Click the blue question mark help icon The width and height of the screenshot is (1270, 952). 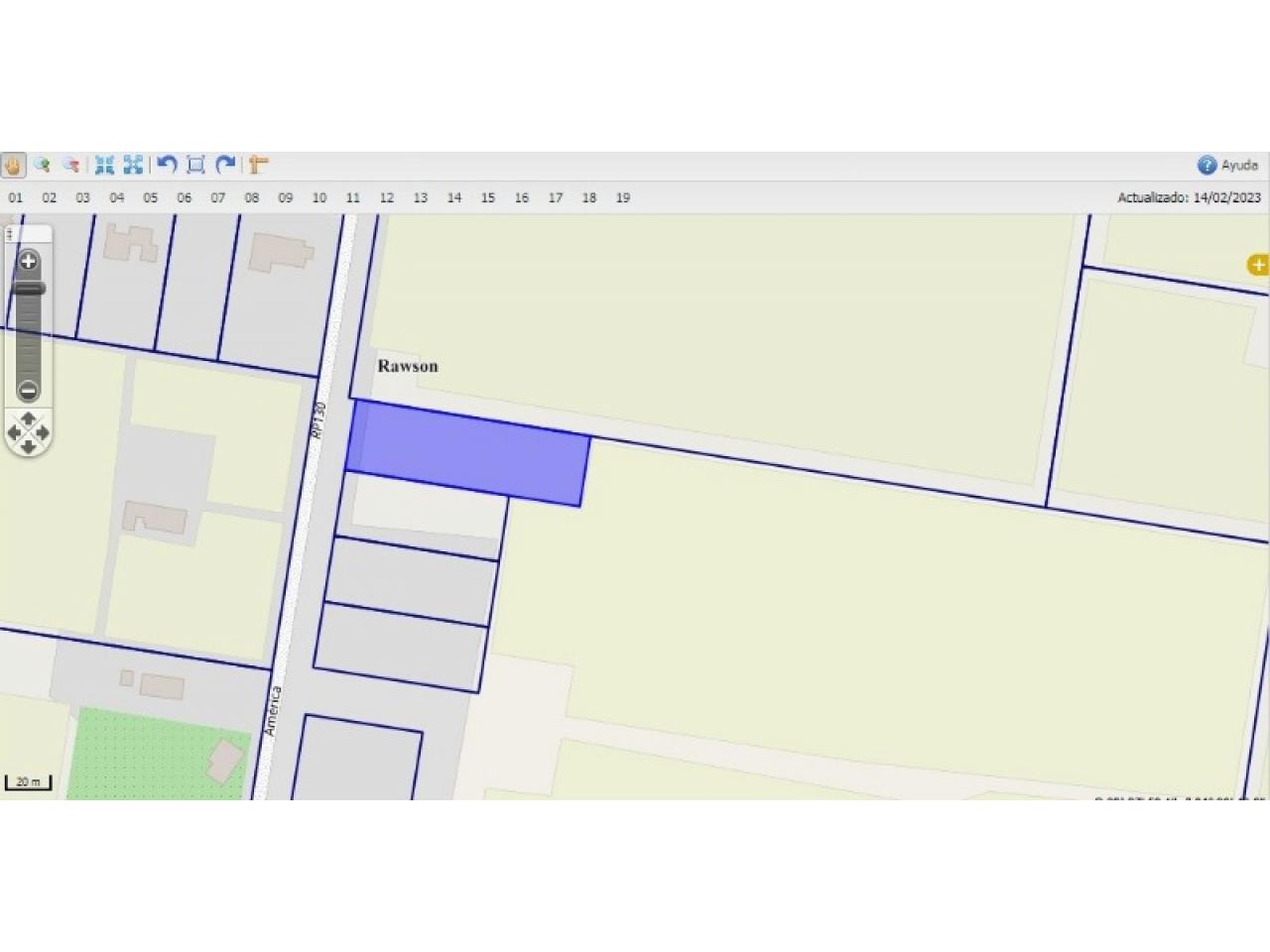pyautogui.click(x=1206, y=165)
